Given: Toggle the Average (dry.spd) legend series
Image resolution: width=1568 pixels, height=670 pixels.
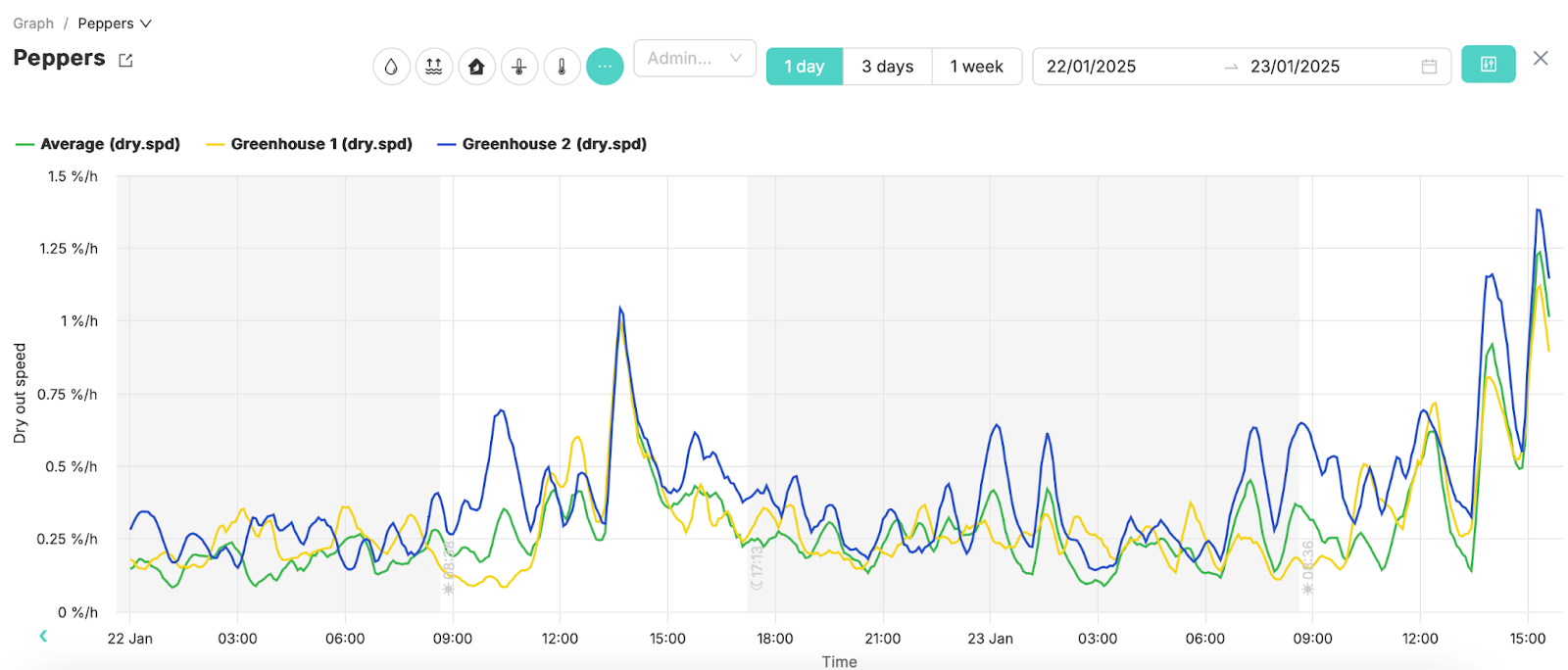Looking at the screenshot, I should click(x=98, y=144).
